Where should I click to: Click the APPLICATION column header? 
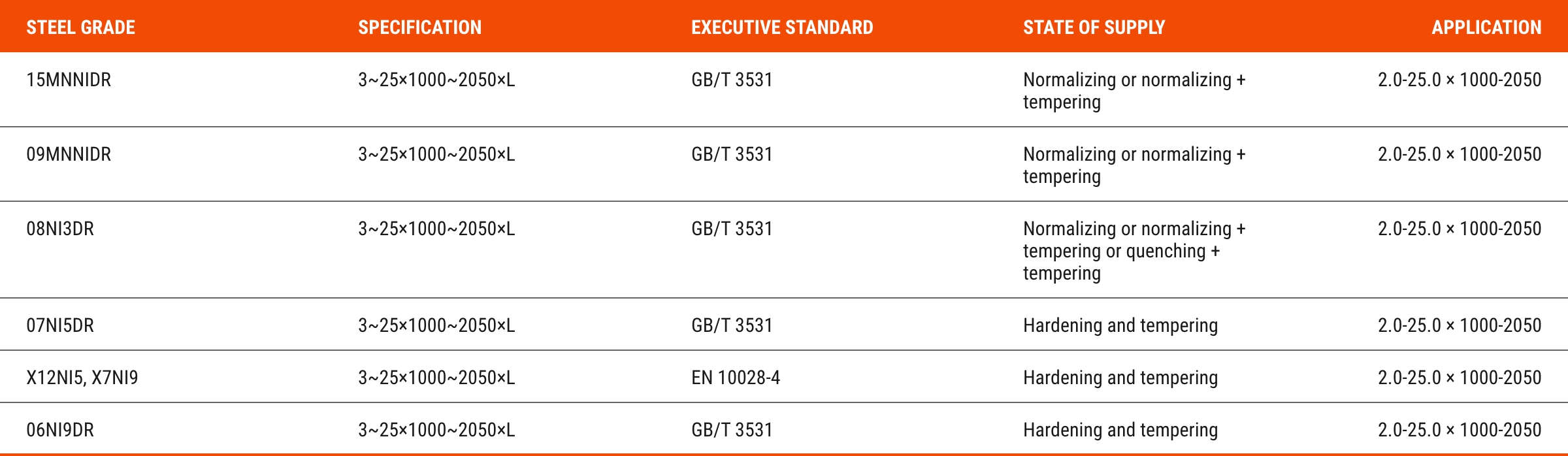pos(1486,27)
